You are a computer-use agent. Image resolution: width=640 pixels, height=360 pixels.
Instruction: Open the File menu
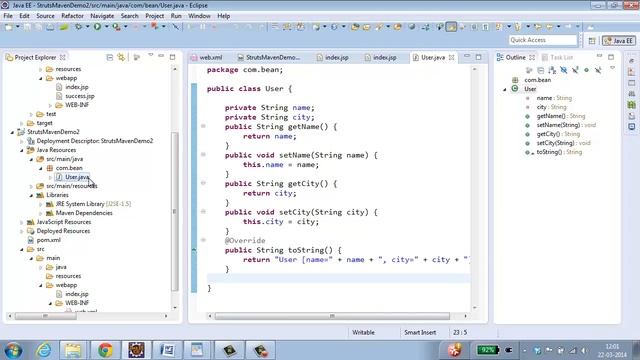[8, 16]
